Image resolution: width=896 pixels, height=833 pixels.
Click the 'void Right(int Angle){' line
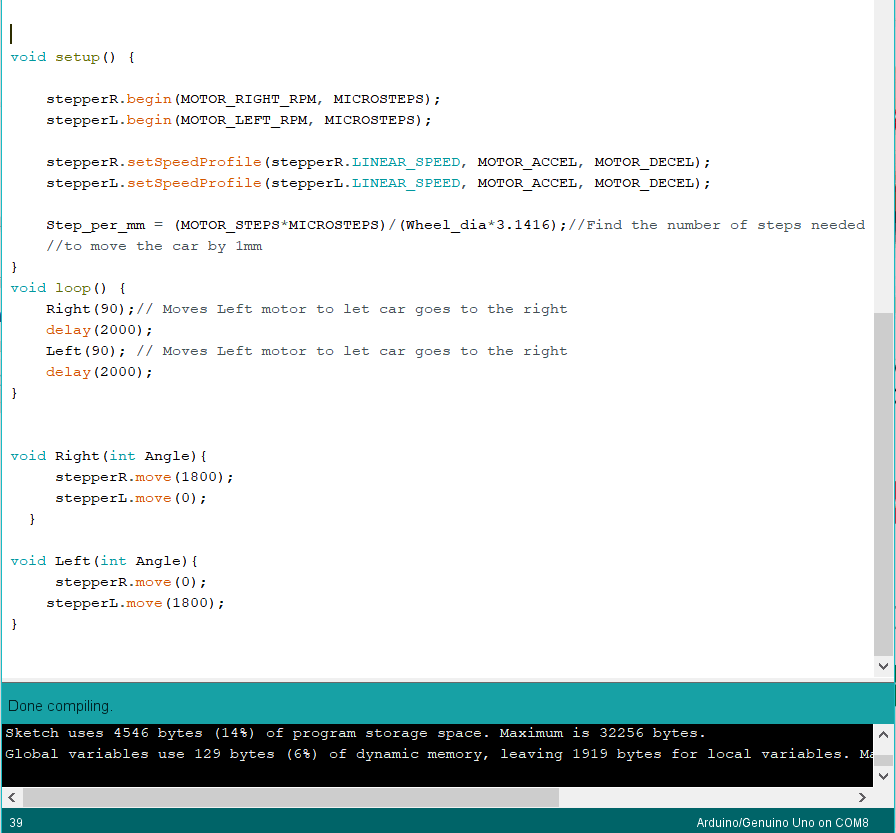pyautogui.click(x=109, y=456)
